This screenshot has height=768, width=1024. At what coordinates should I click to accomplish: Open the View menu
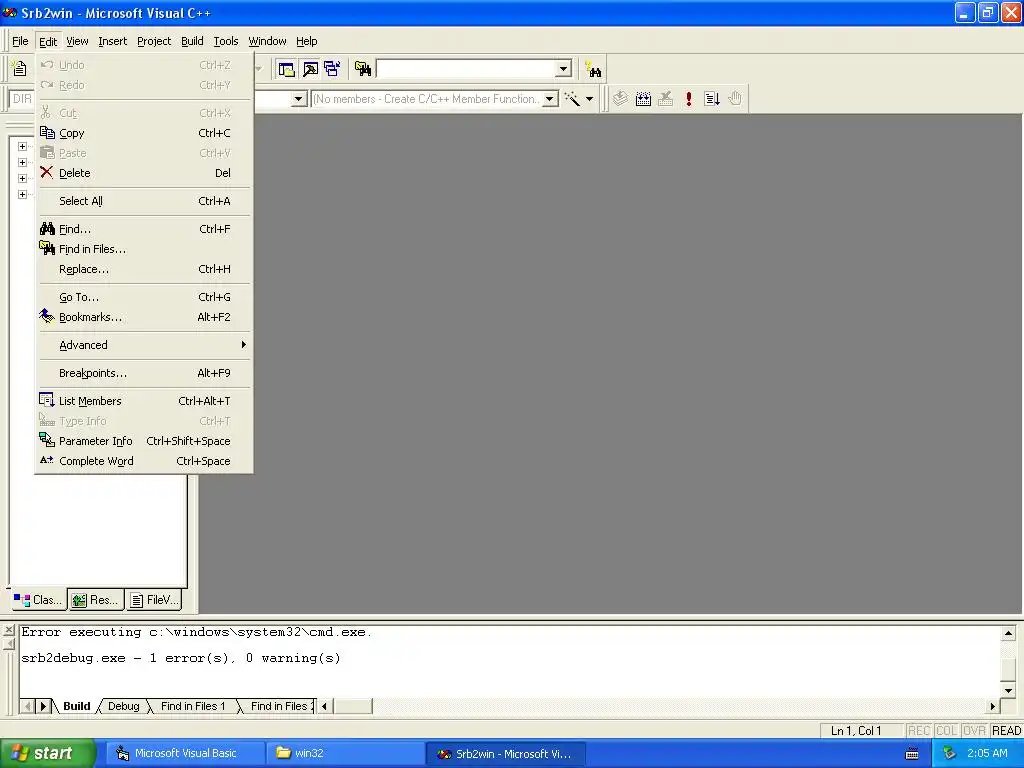(x=77, y=41)
